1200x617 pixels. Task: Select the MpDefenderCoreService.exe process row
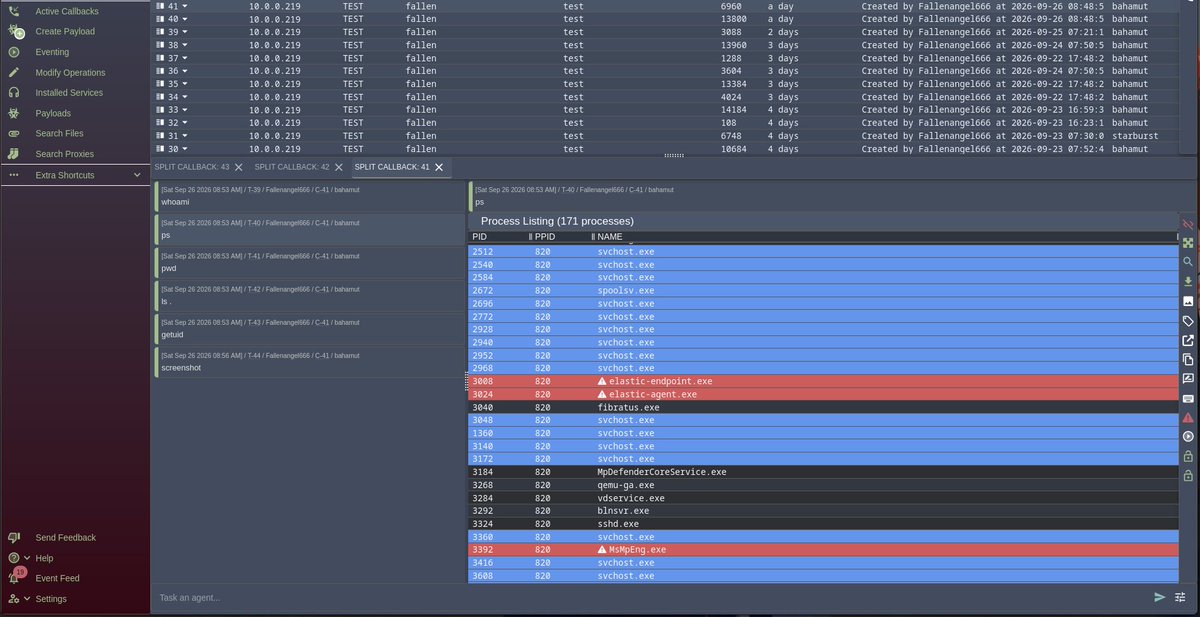pos(823,472)
